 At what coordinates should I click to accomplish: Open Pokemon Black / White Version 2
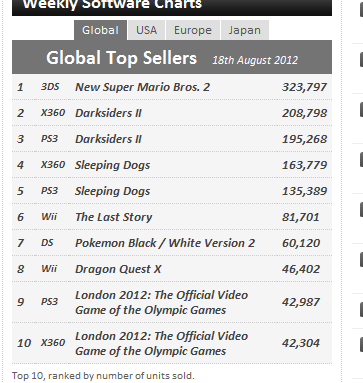(165, 243)
